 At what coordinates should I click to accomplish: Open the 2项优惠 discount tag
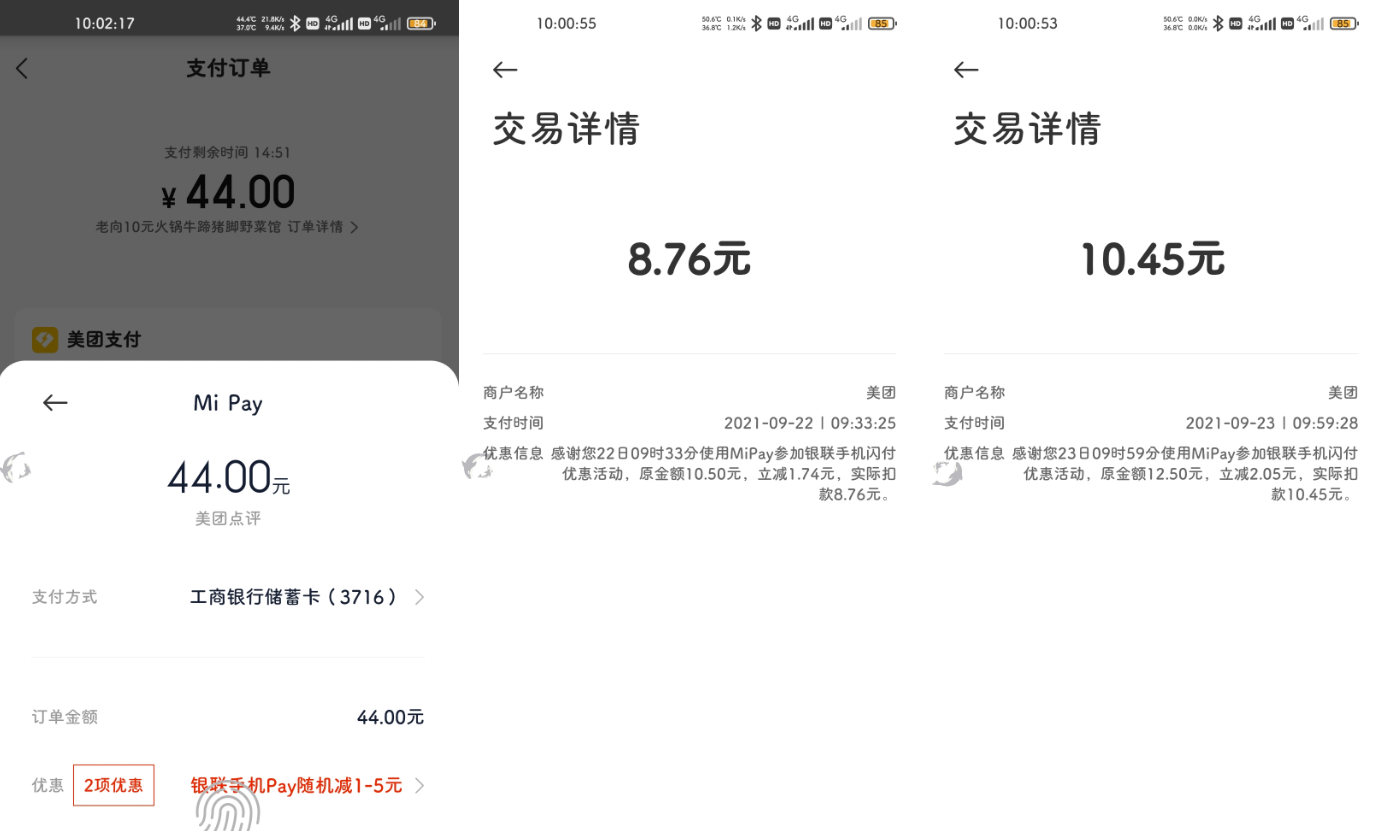pos(114,785)
